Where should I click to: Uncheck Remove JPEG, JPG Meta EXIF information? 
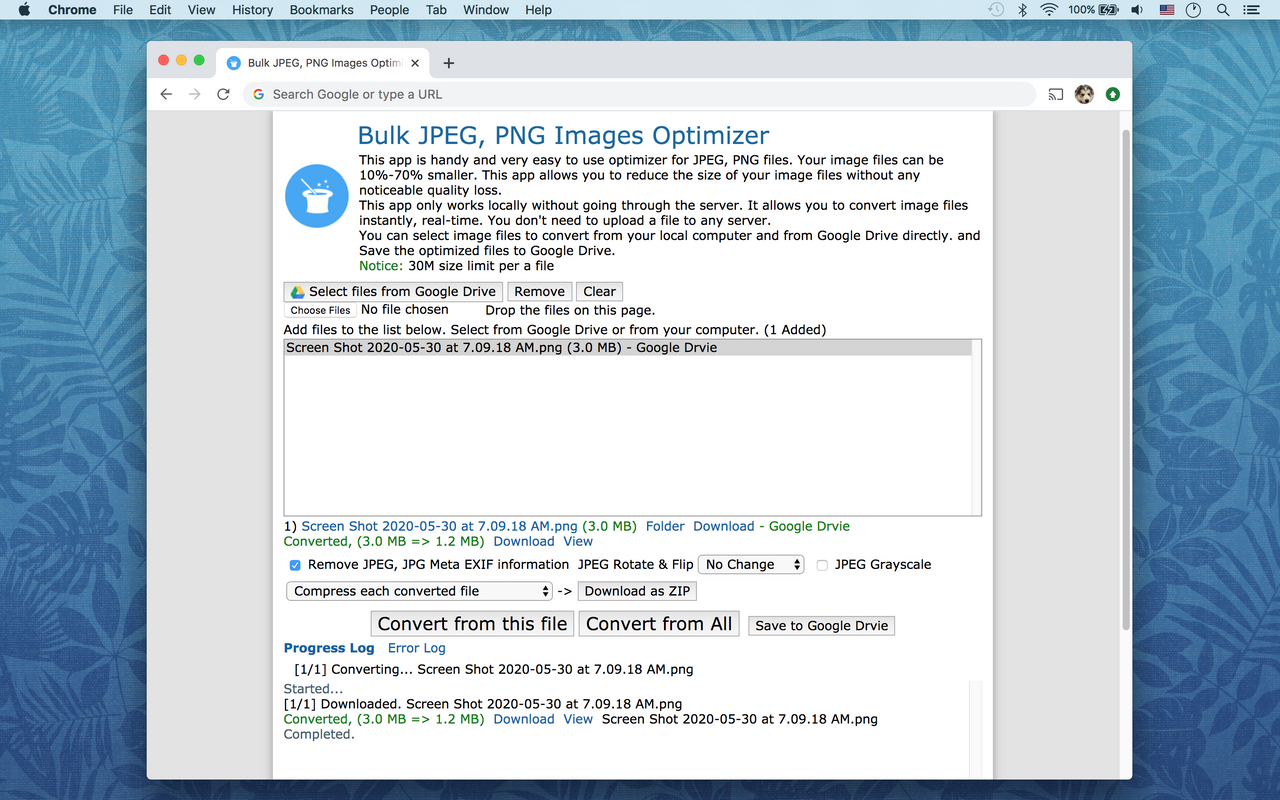point(294,564)
